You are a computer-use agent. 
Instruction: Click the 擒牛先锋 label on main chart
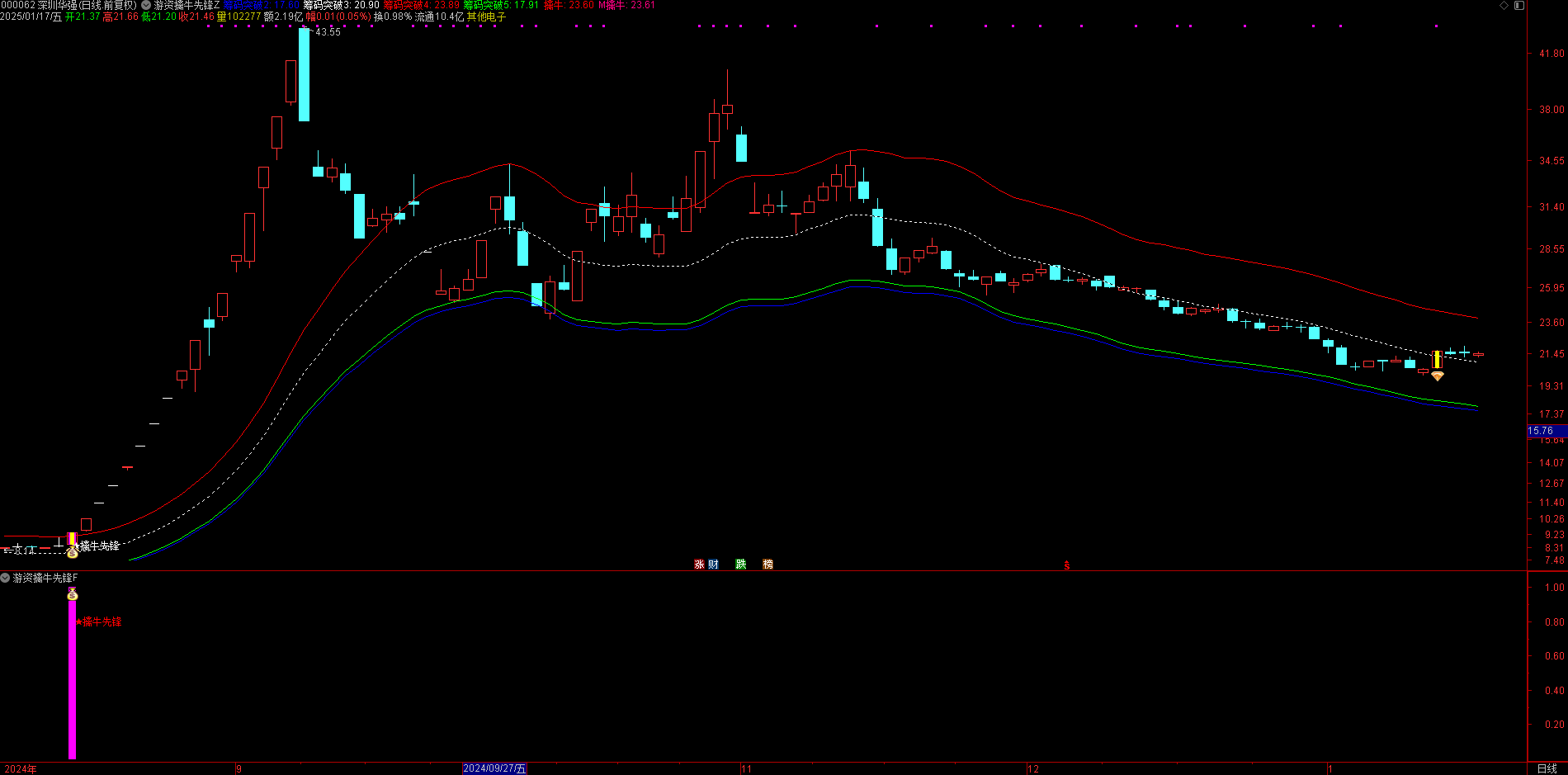[100, 546]
